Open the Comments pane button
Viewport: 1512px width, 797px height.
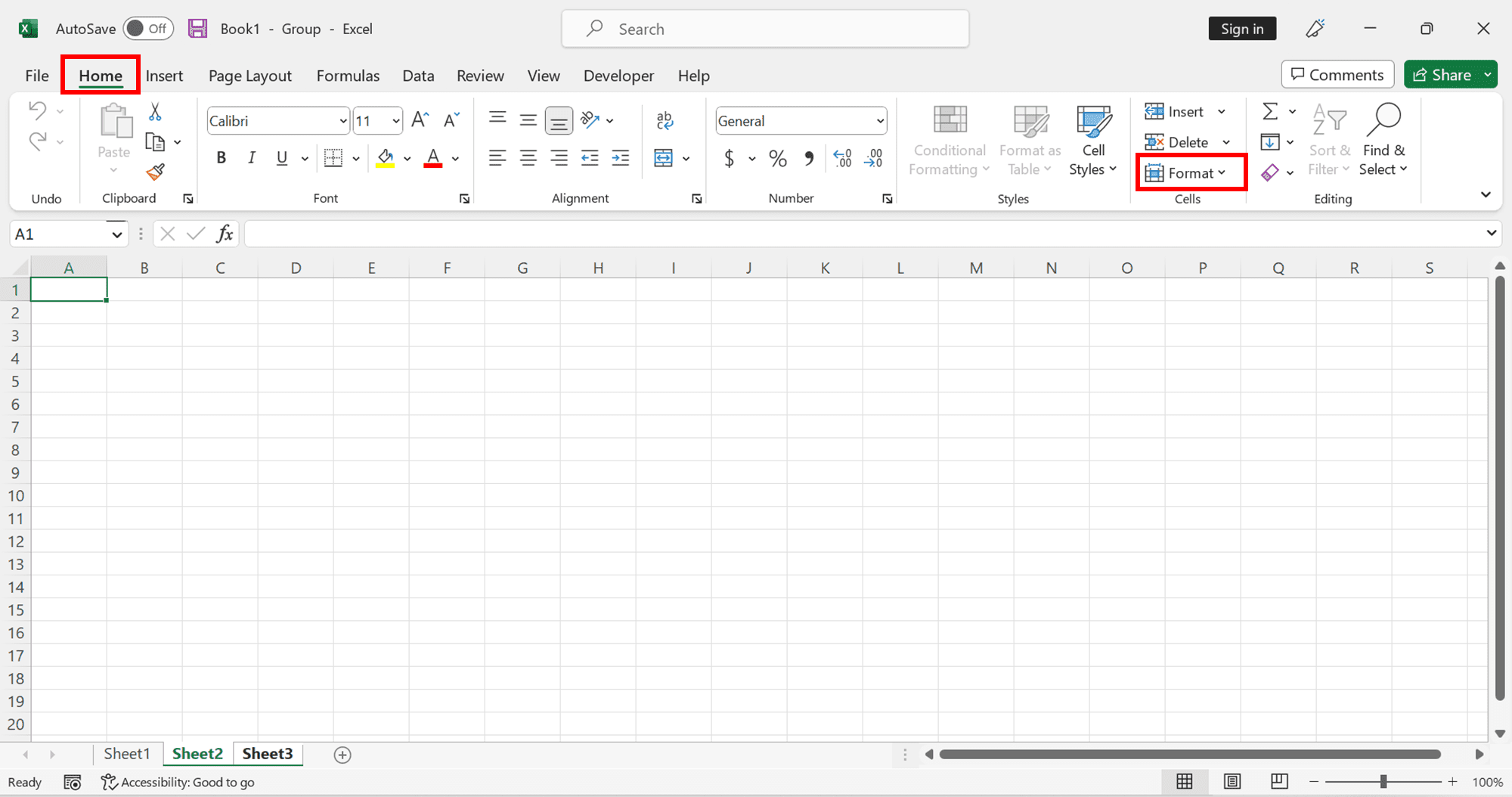tap(1337, 75)
